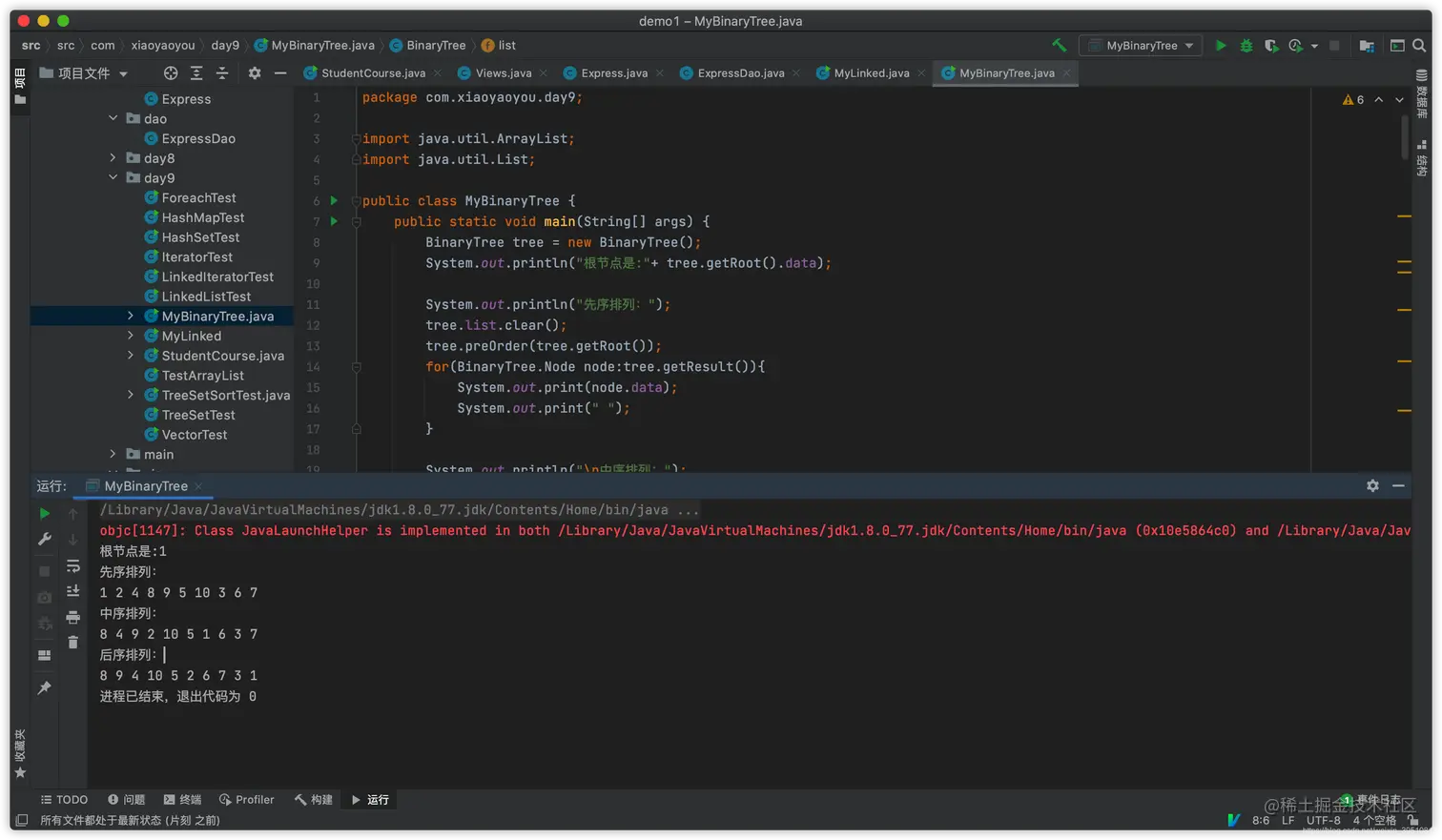1442x840 pixels.
Task: Click the UTF-8 encoding in the status bar
Action: click(1323, 820)
